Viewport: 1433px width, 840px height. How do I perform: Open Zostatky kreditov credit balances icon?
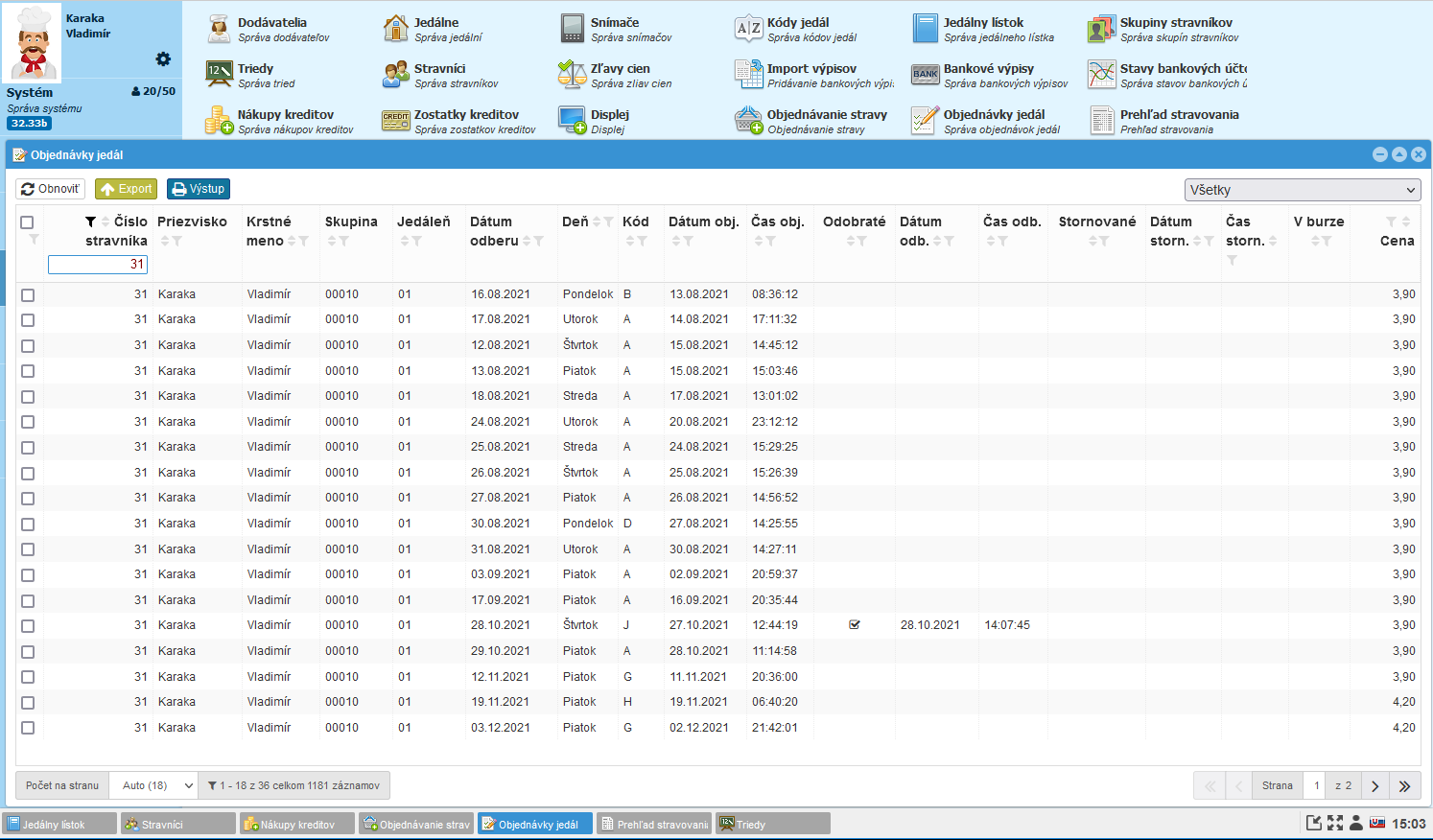396,121
